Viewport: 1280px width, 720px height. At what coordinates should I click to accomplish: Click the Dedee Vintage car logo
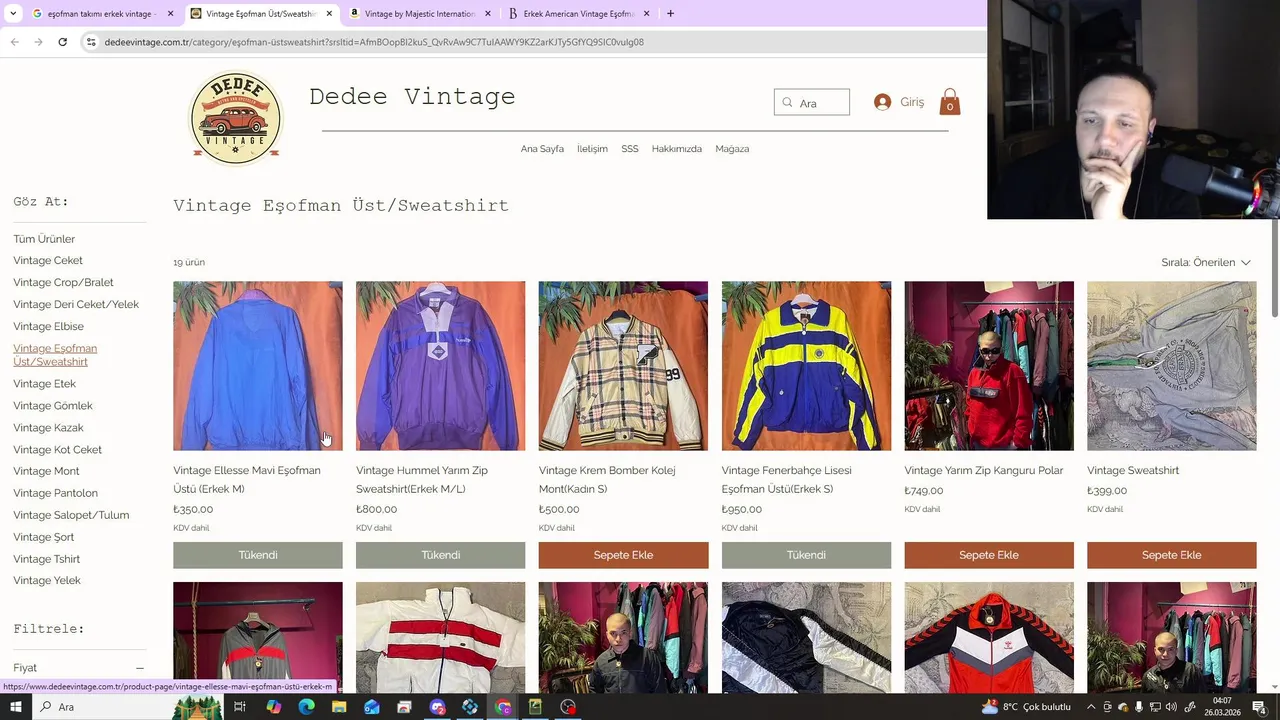click(x=236, y=118)
